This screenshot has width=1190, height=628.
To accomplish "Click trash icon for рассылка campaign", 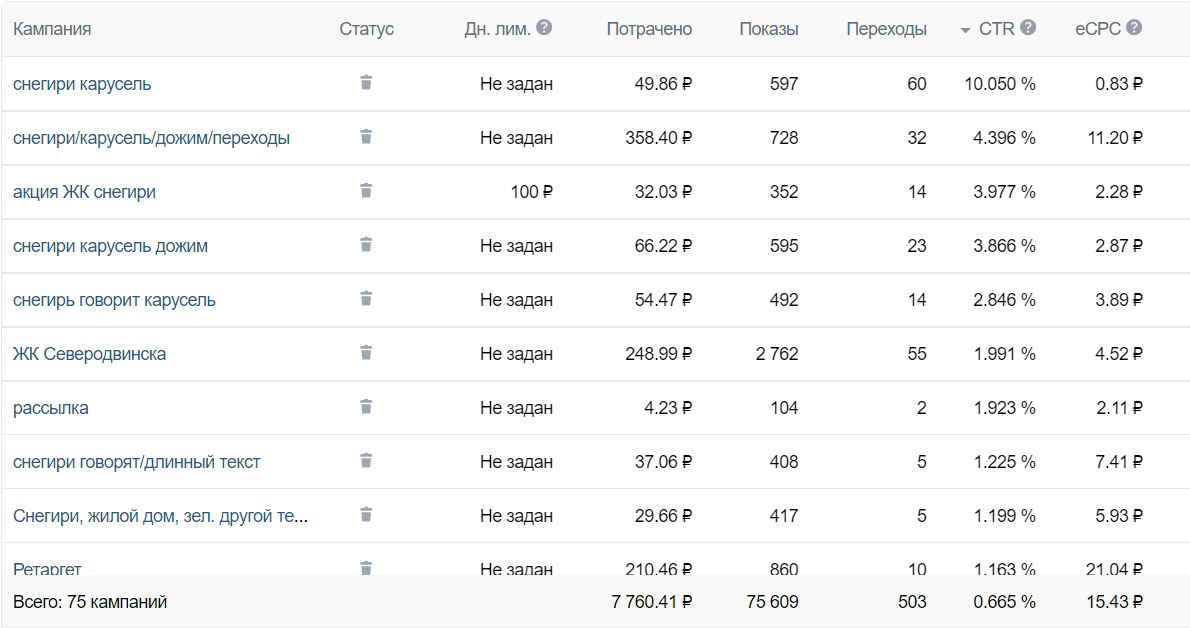I will click(x=366, y=407).
